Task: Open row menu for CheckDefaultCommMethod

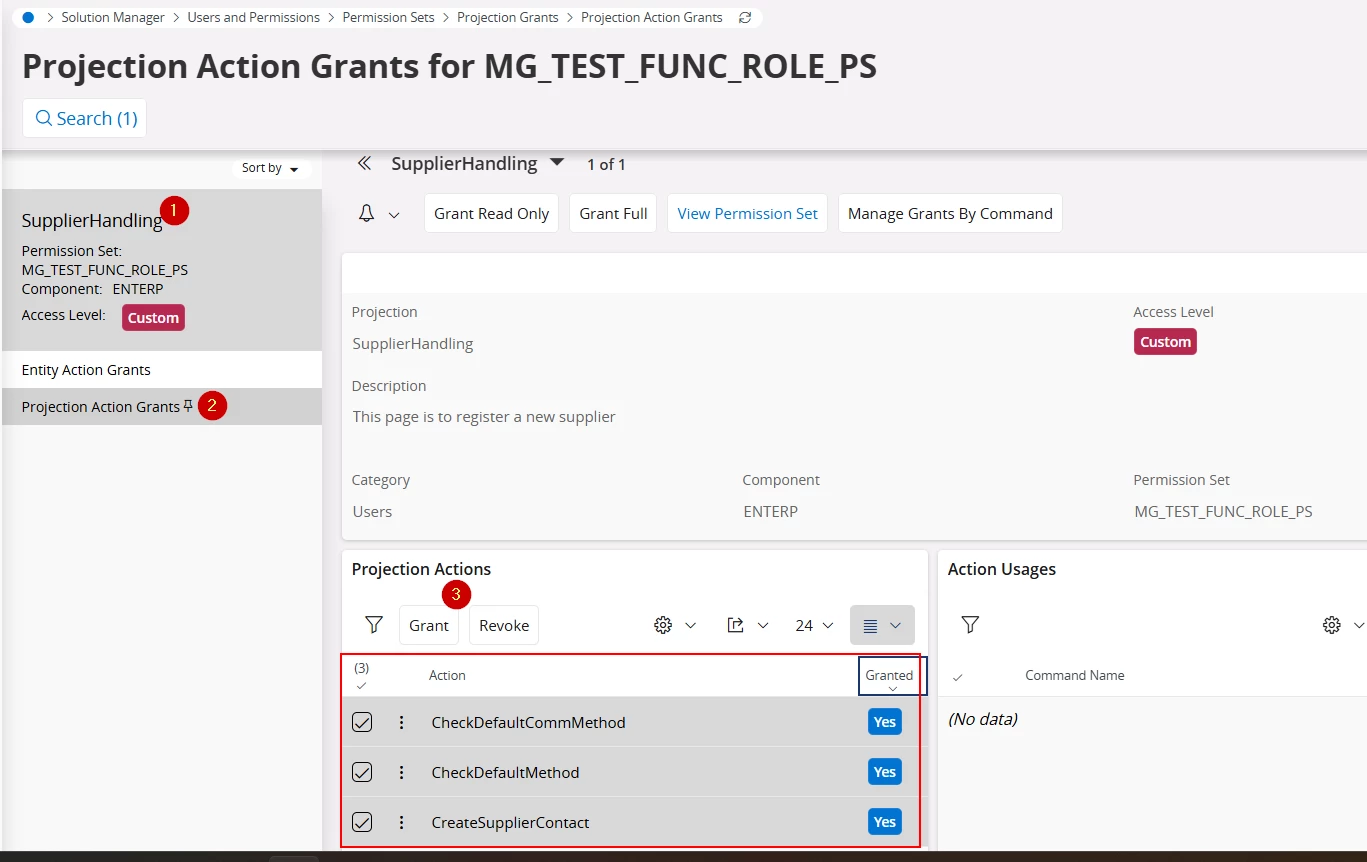Action: pos(402,722)
